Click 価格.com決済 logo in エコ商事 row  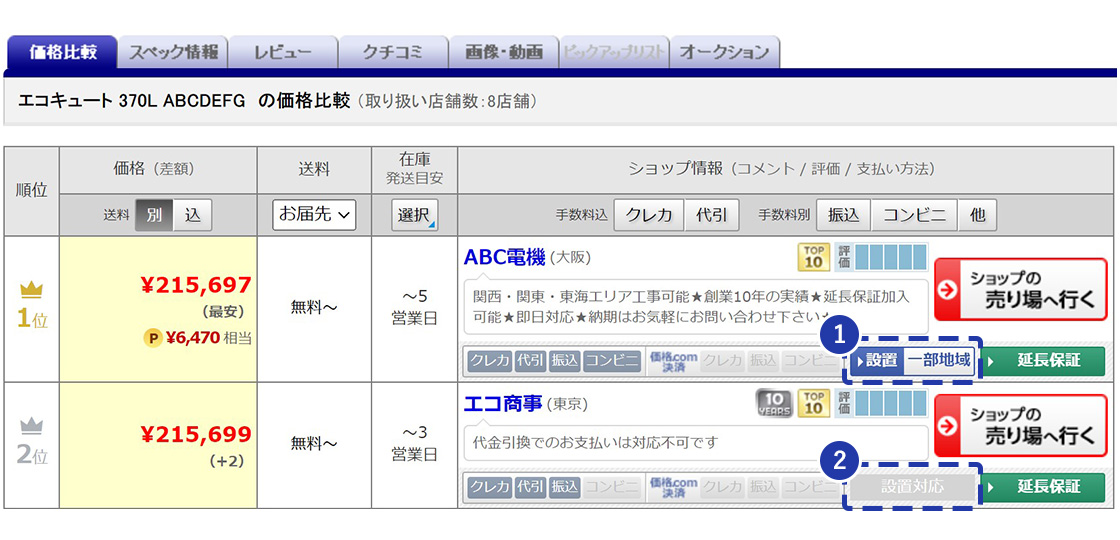674,487
